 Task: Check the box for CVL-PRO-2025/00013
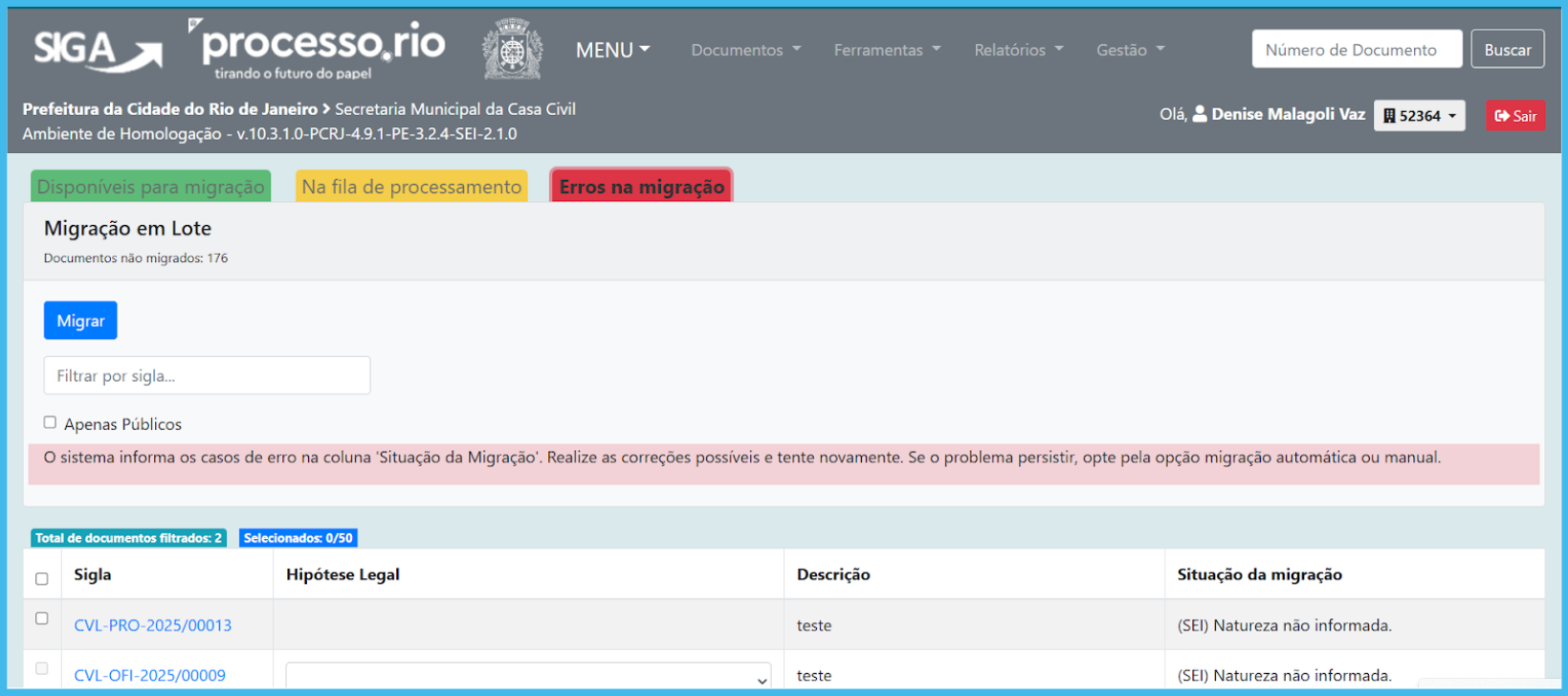(x=42, y=618)
